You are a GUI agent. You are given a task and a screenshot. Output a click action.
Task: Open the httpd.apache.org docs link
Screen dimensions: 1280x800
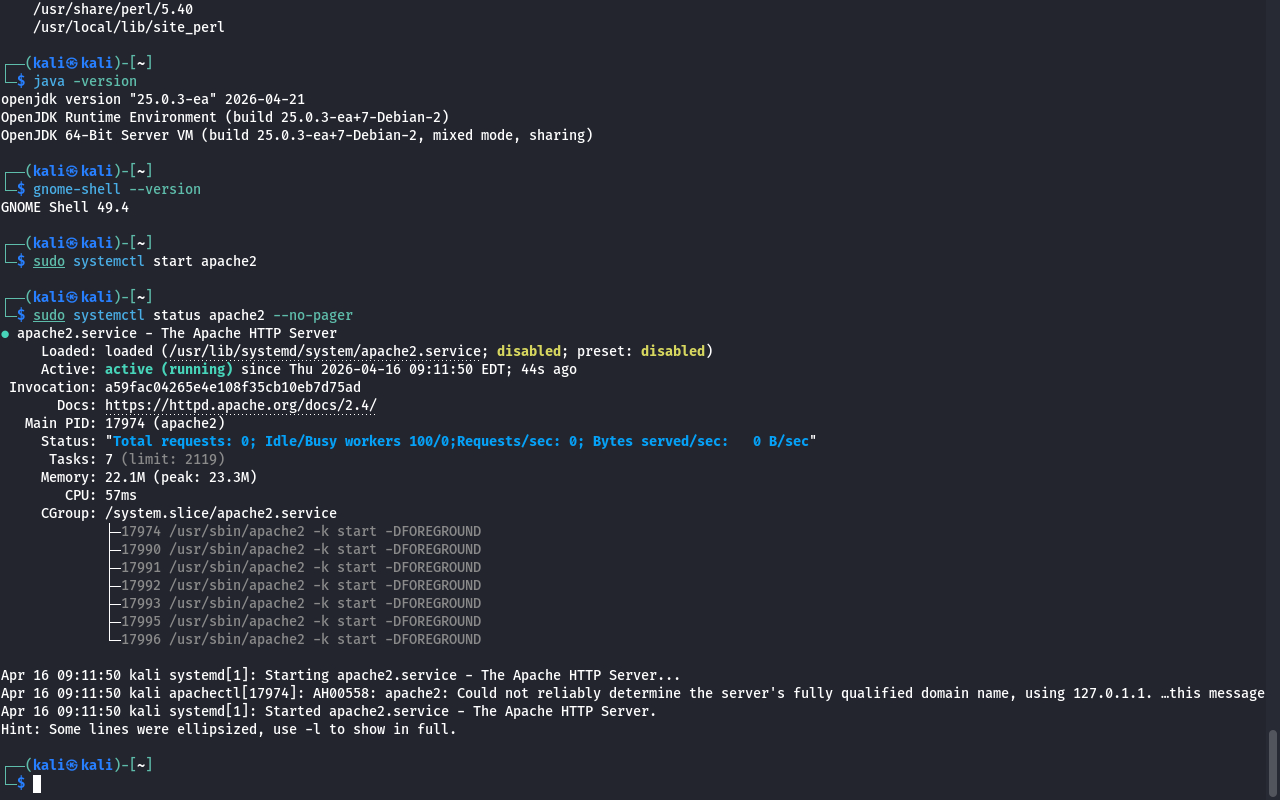point(240,405)
